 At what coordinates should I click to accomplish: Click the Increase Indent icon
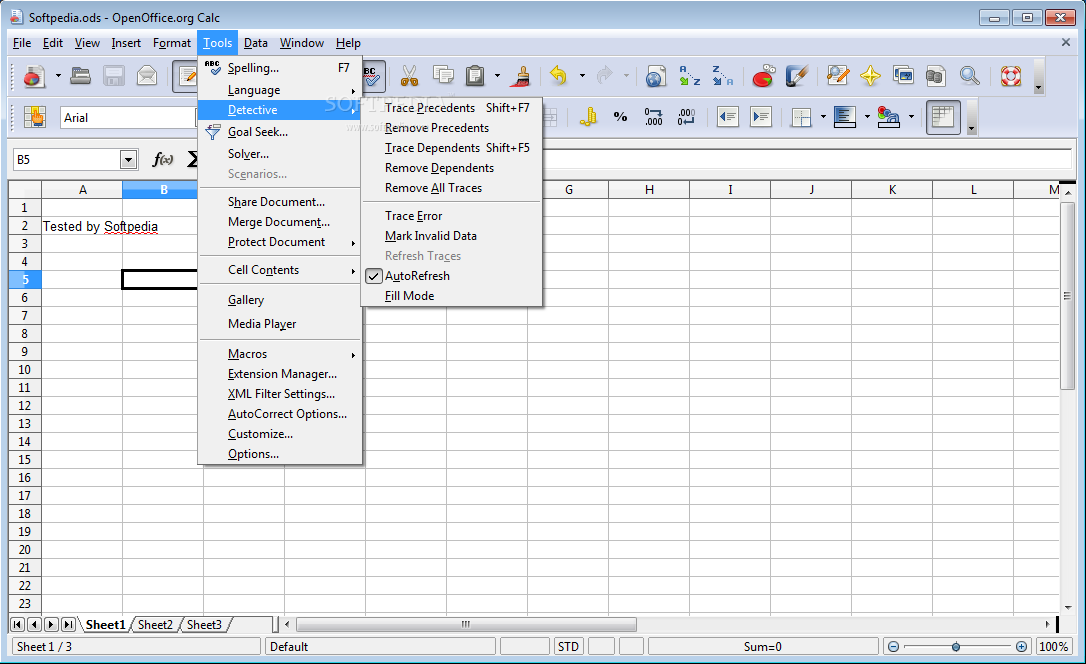(760, 117)
